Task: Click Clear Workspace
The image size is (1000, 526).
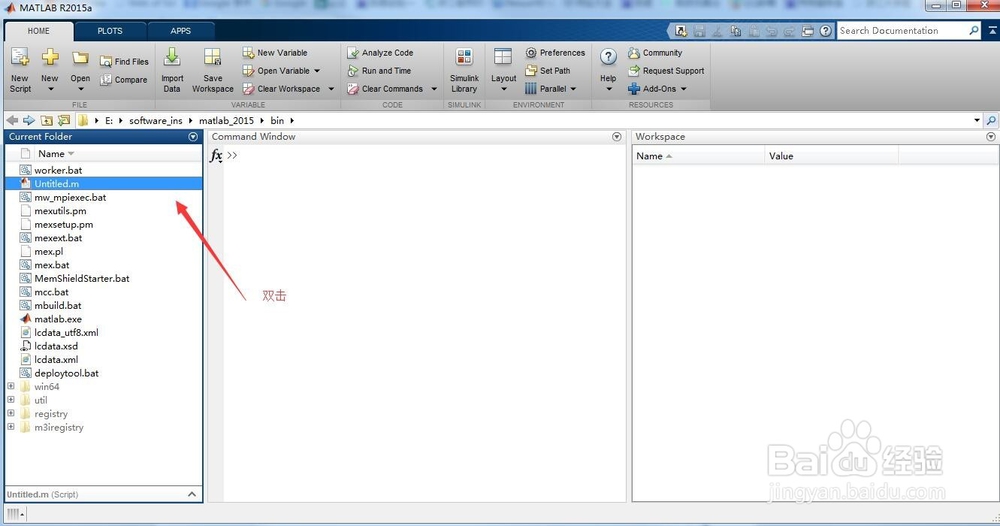Action: (281, 89)
